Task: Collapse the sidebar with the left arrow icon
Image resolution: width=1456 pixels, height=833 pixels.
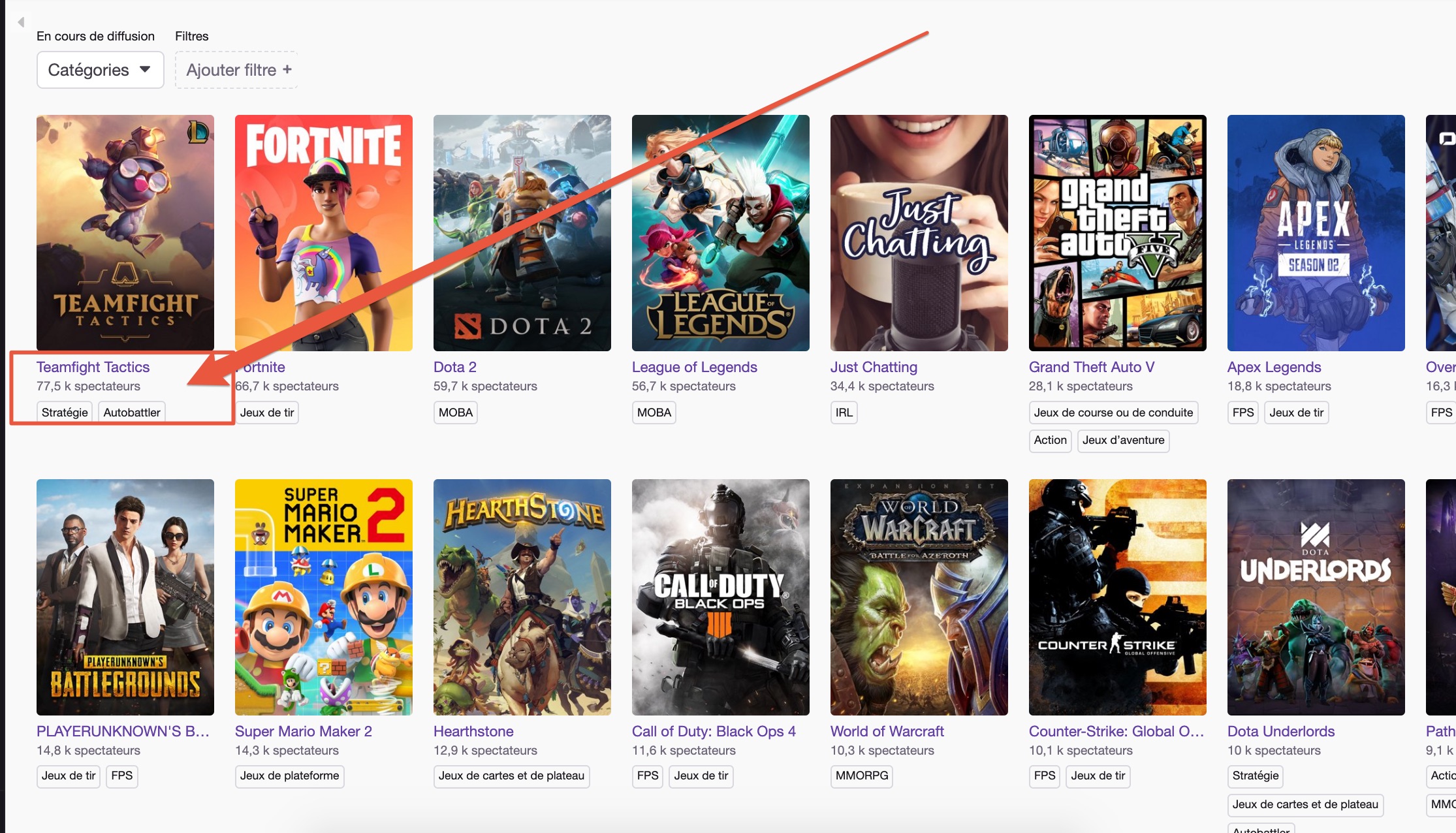Action: pyautogui.click(x=21, y=22)
